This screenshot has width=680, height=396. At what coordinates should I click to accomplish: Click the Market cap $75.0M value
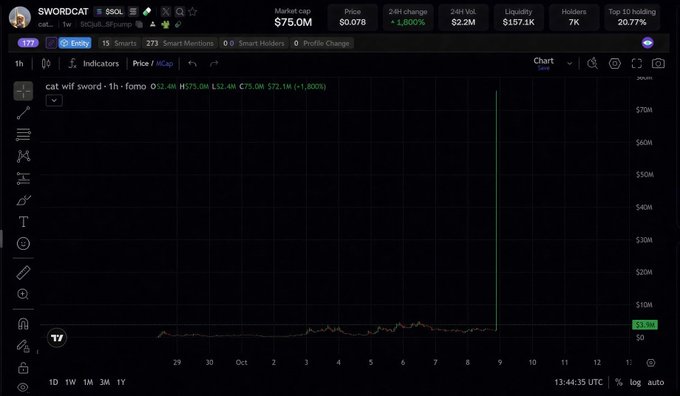(x=293, y=23)
